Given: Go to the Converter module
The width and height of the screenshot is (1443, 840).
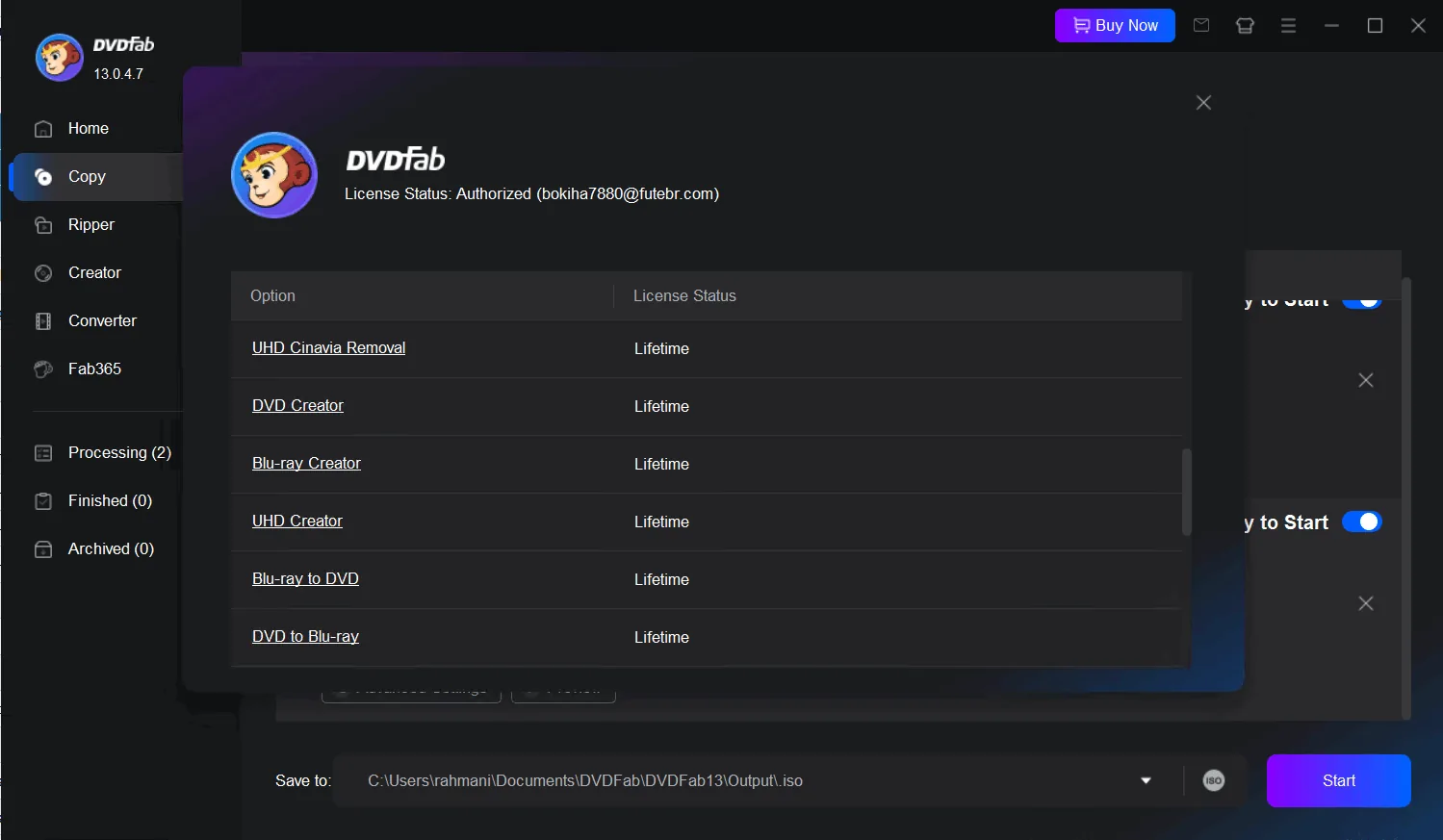Looking at the screenshot, I should coord(102,321).
